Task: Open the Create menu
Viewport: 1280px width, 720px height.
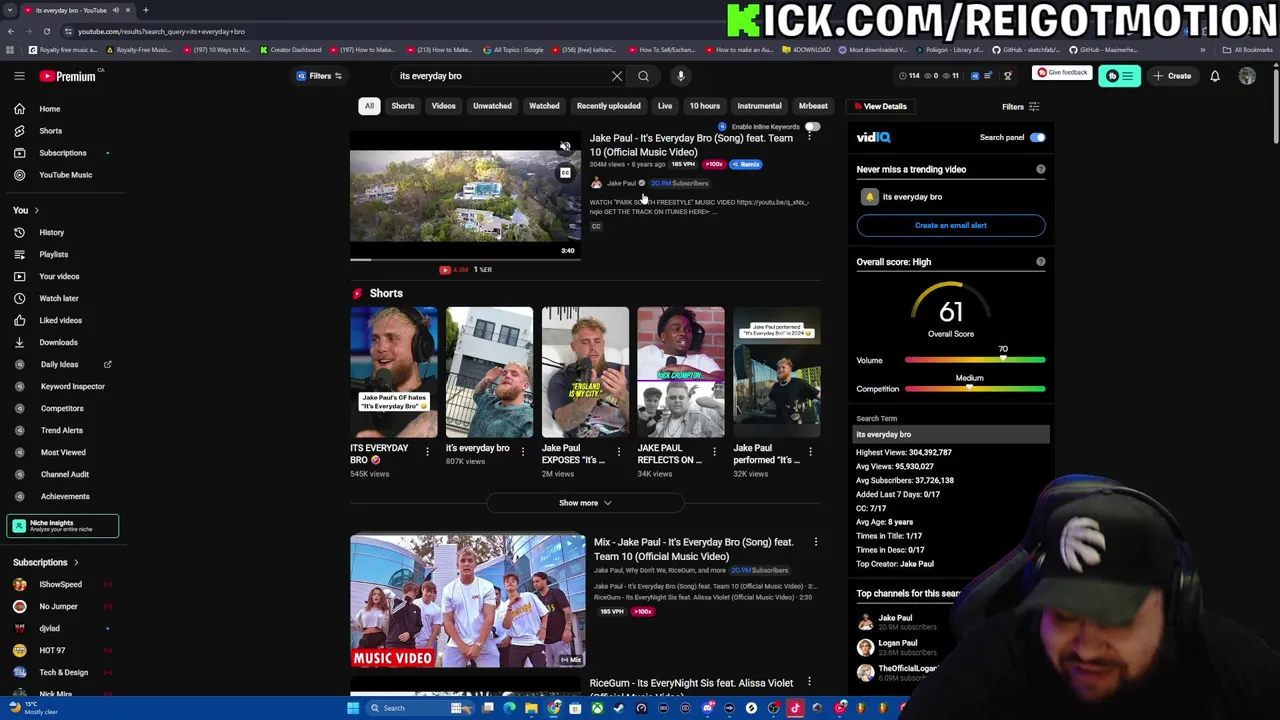Action: coord(1172,76)
